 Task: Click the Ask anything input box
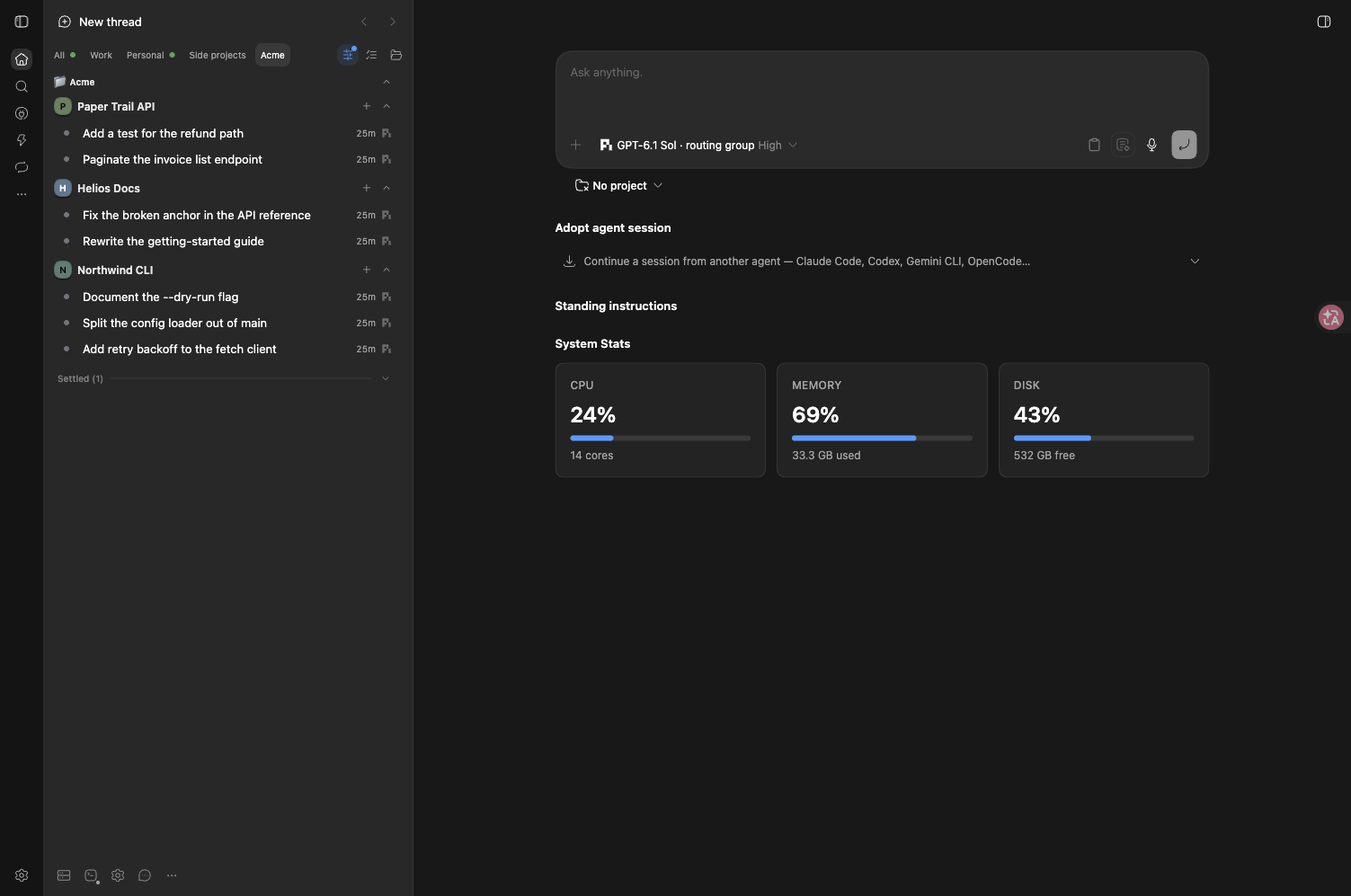(x=882, y=90)
